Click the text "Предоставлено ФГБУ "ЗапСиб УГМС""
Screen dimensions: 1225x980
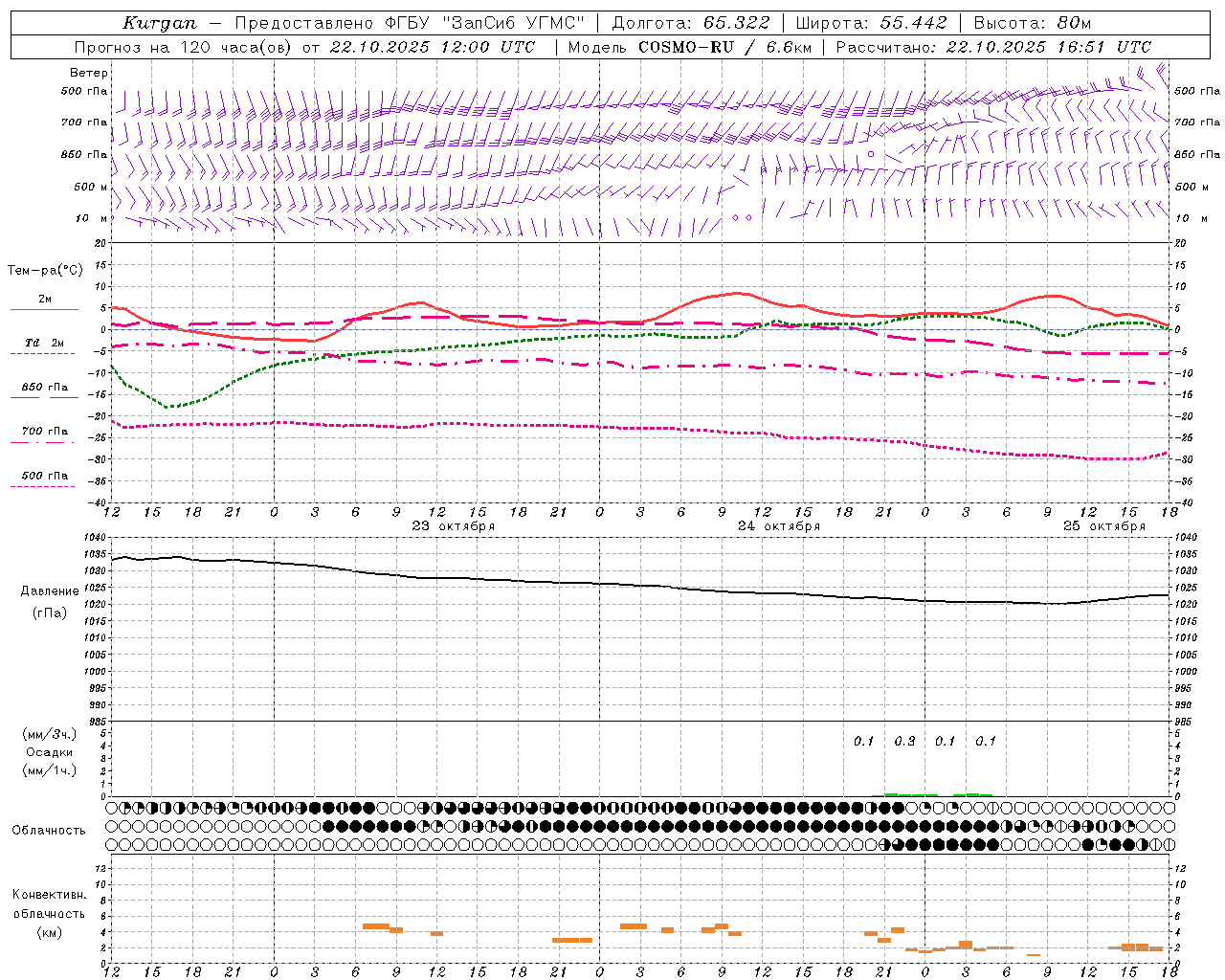(x=410, y=23)
